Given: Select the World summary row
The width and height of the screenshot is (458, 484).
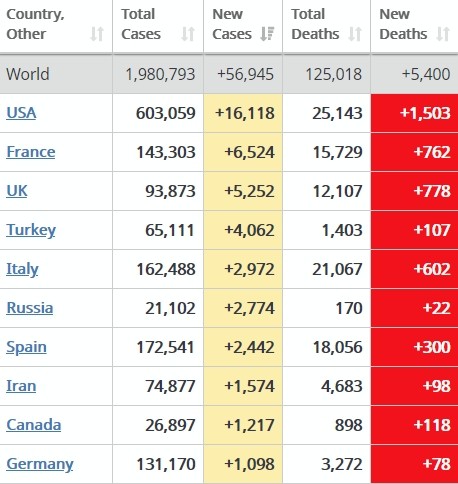Looking at the screenshot, I should 229,74.
